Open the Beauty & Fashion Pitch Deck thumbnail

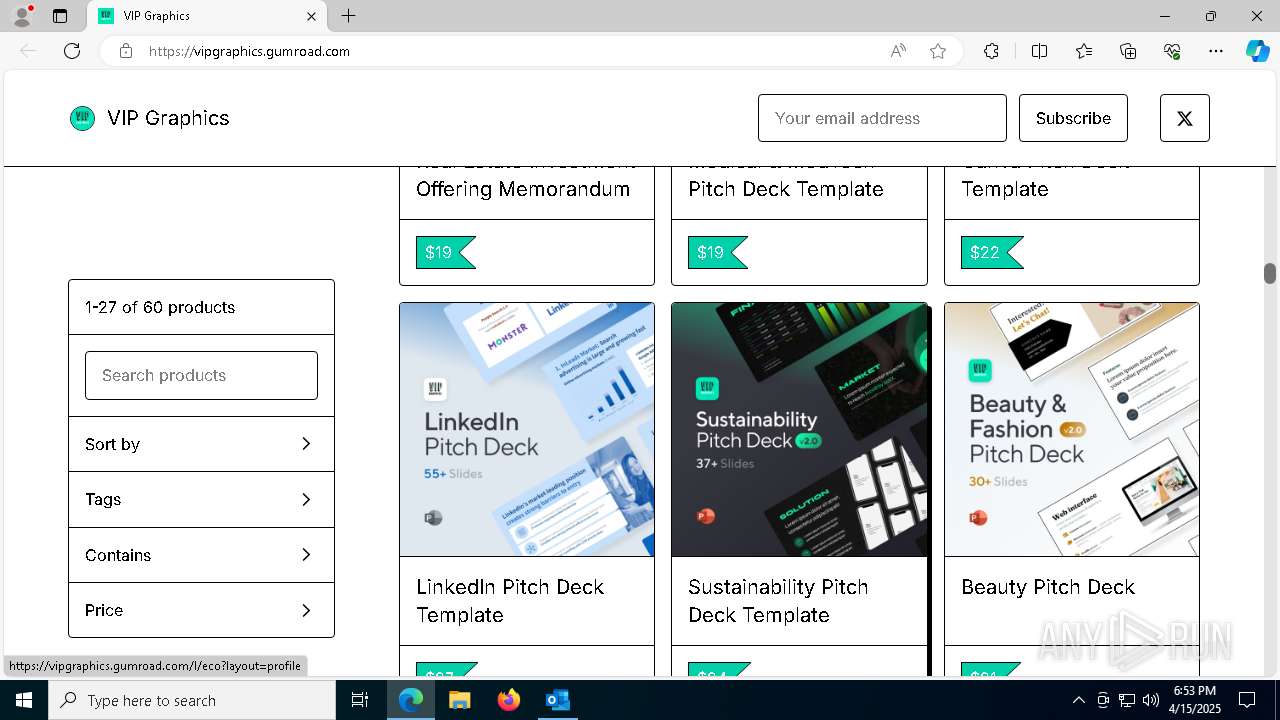tap(1072, 430)
